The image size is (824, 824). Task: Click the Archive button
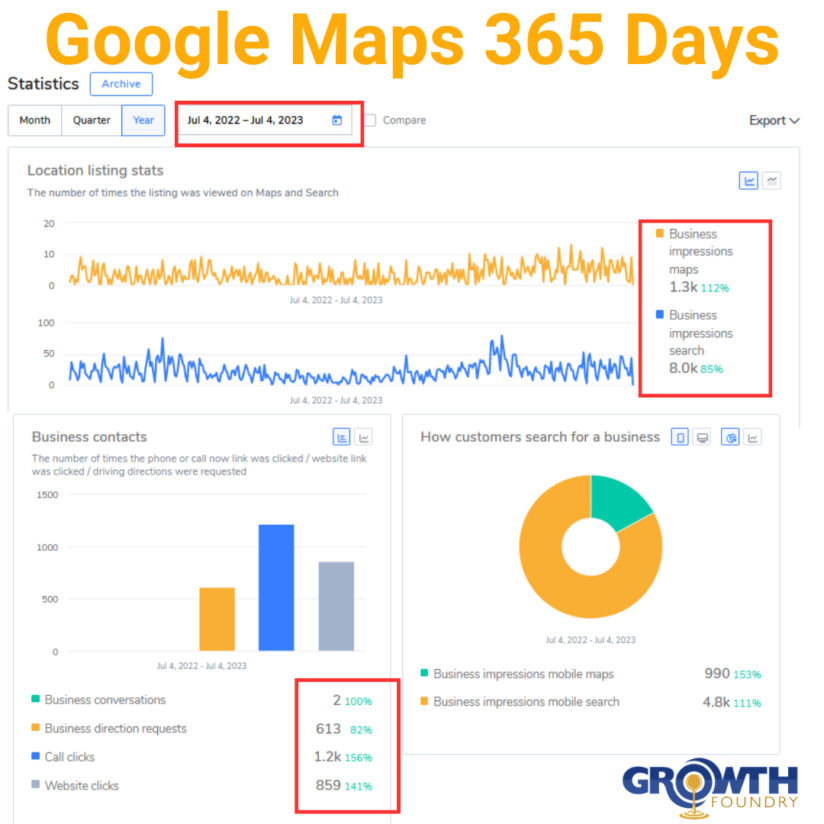pos(120,84)
